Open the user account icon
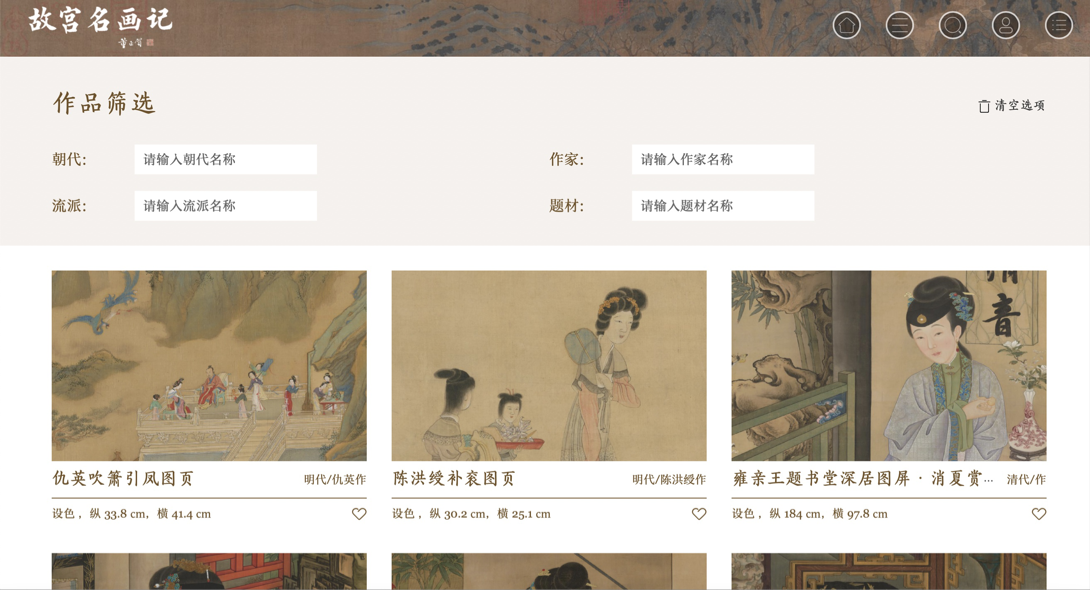 point(1005,26)
